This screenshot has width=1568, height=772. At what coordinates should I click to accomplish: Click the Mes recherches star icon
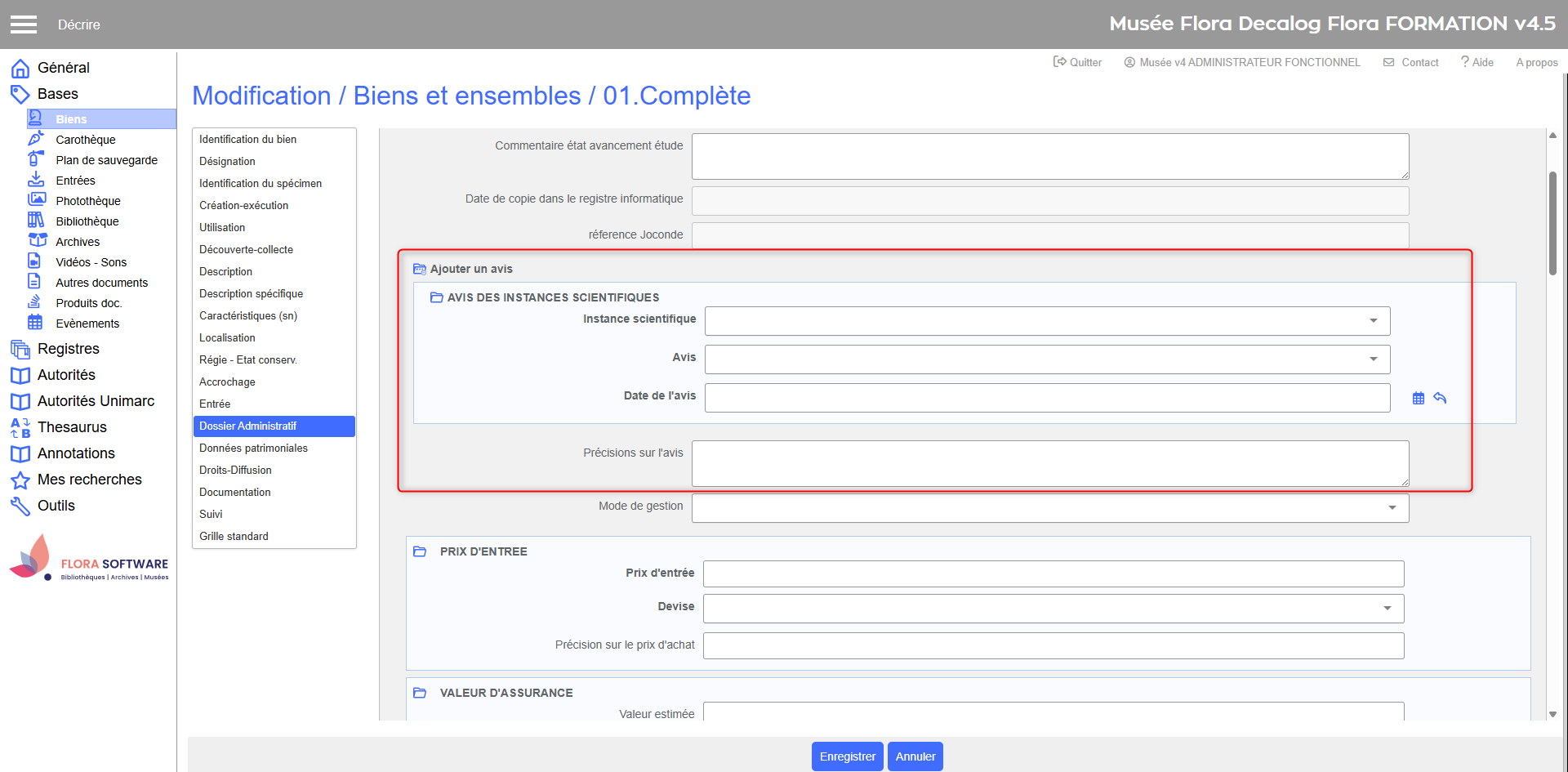coord(20,480)
